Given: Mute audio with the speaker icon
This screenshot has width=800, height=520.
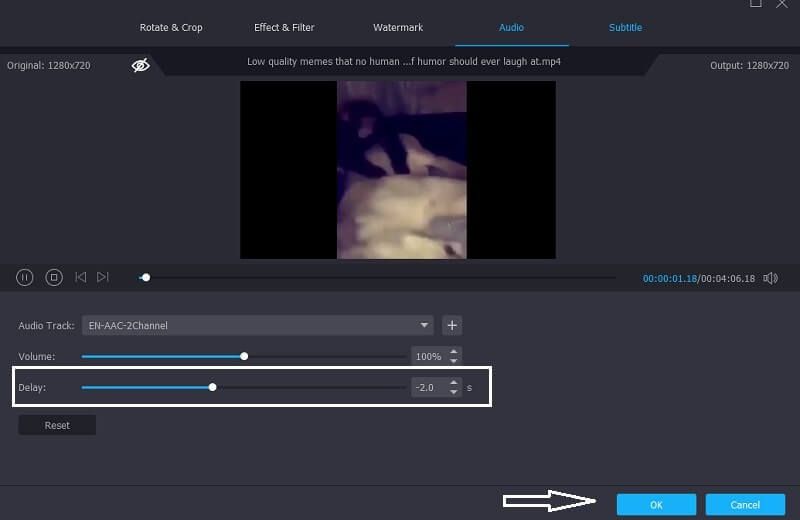Looking at the screenshot, I should coord(770,278).
